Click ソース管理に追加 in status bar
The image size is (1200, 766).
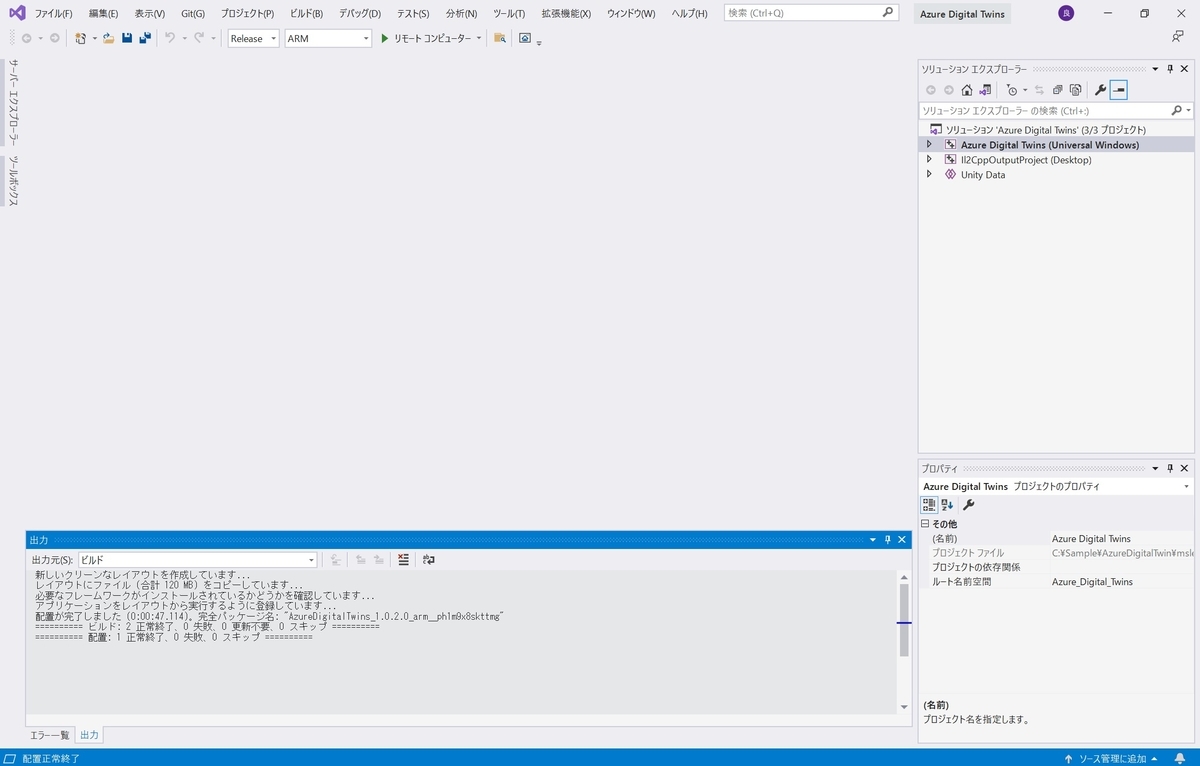tap(1111, 758)
